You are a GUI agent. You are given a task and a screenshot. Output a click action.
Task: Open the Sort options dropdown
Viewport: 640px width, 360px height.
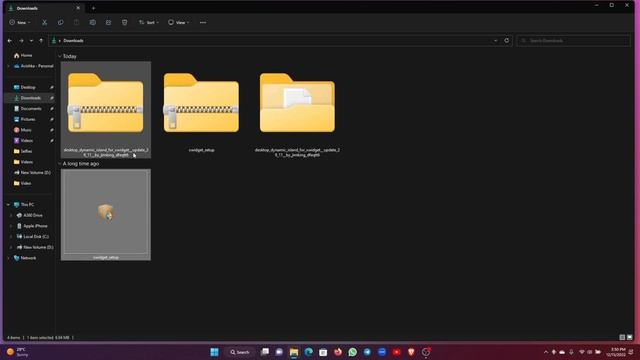[x=149, y=22]
